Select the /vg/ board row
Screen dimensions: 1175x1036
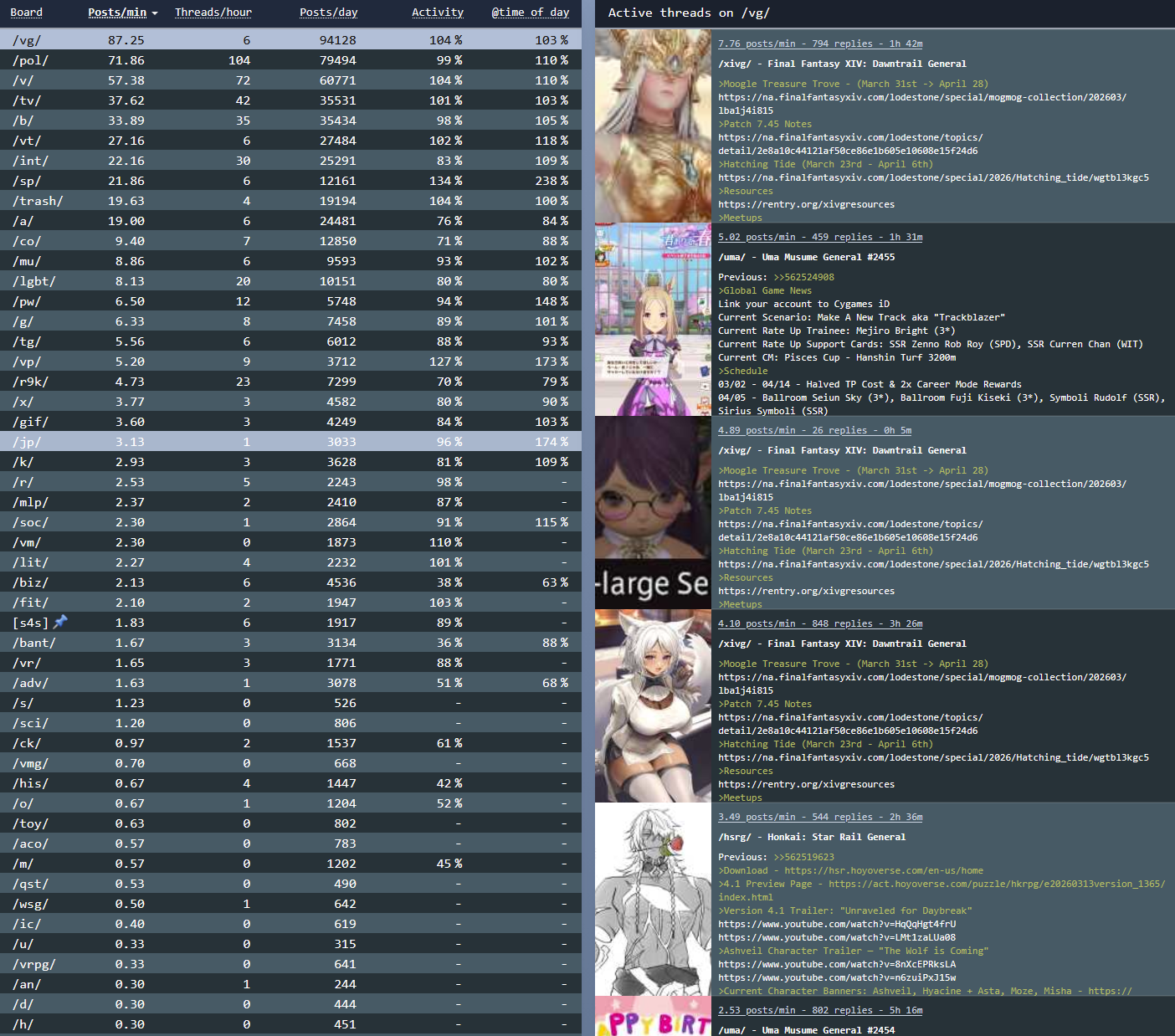click(290, 39)
